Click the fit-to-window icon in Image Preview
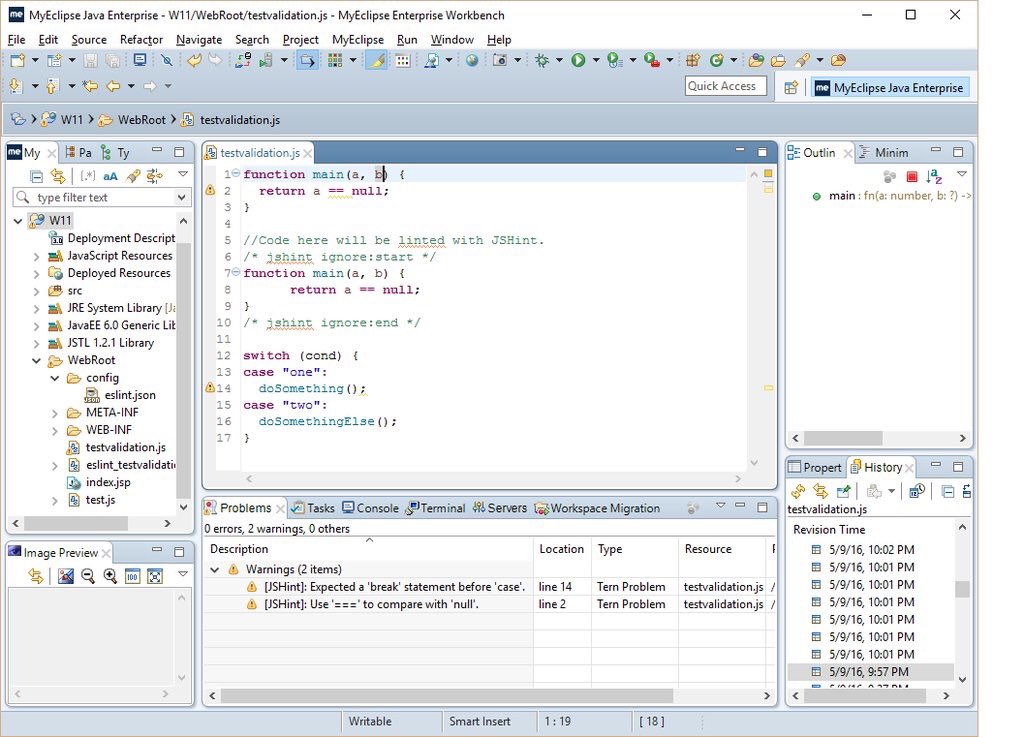1024x737 pixels. pos(155,576)
